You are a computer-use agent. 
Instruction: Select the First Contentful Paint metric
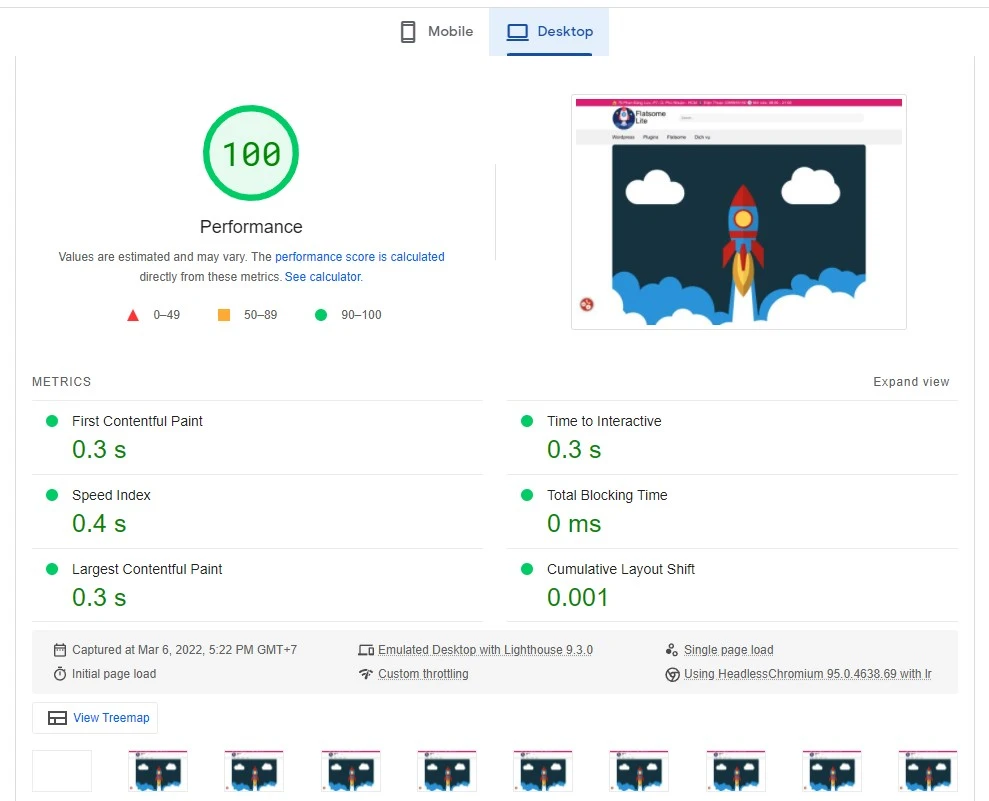coord(137,421)
